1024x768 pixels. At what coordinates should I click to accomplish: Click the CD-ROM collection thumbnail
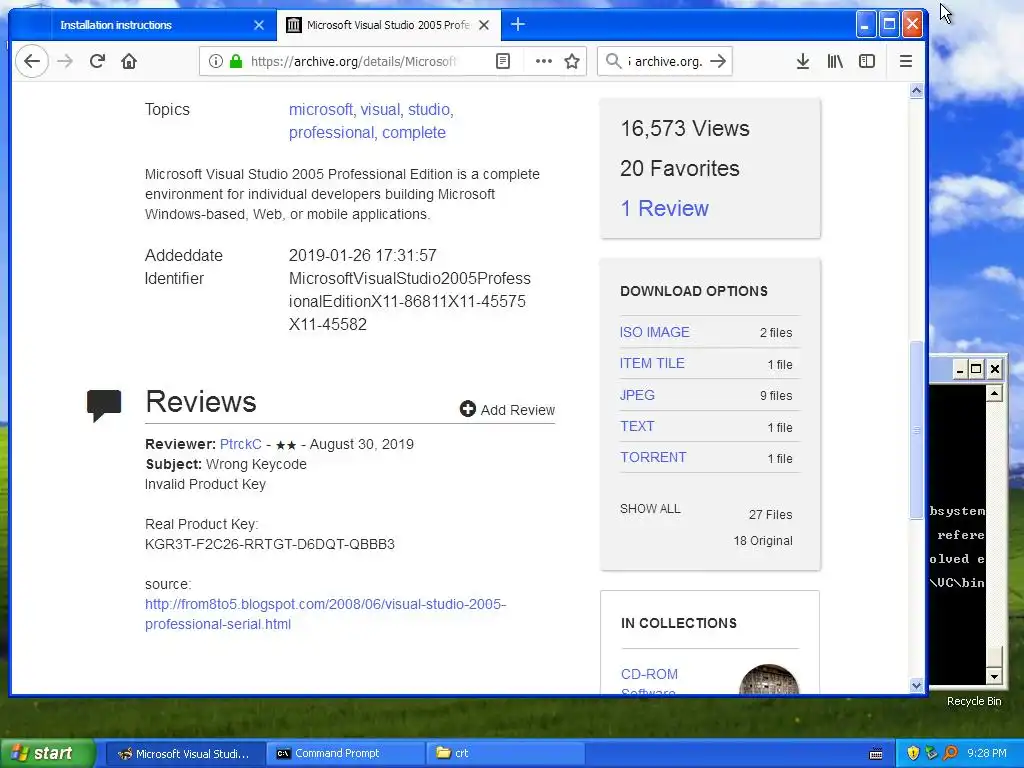tap(769, 680)
